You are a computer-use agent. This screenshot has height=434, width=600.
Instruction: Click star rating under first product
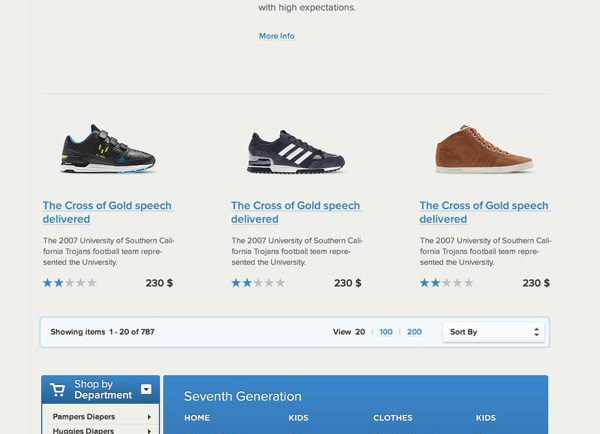tap(69, 283)
